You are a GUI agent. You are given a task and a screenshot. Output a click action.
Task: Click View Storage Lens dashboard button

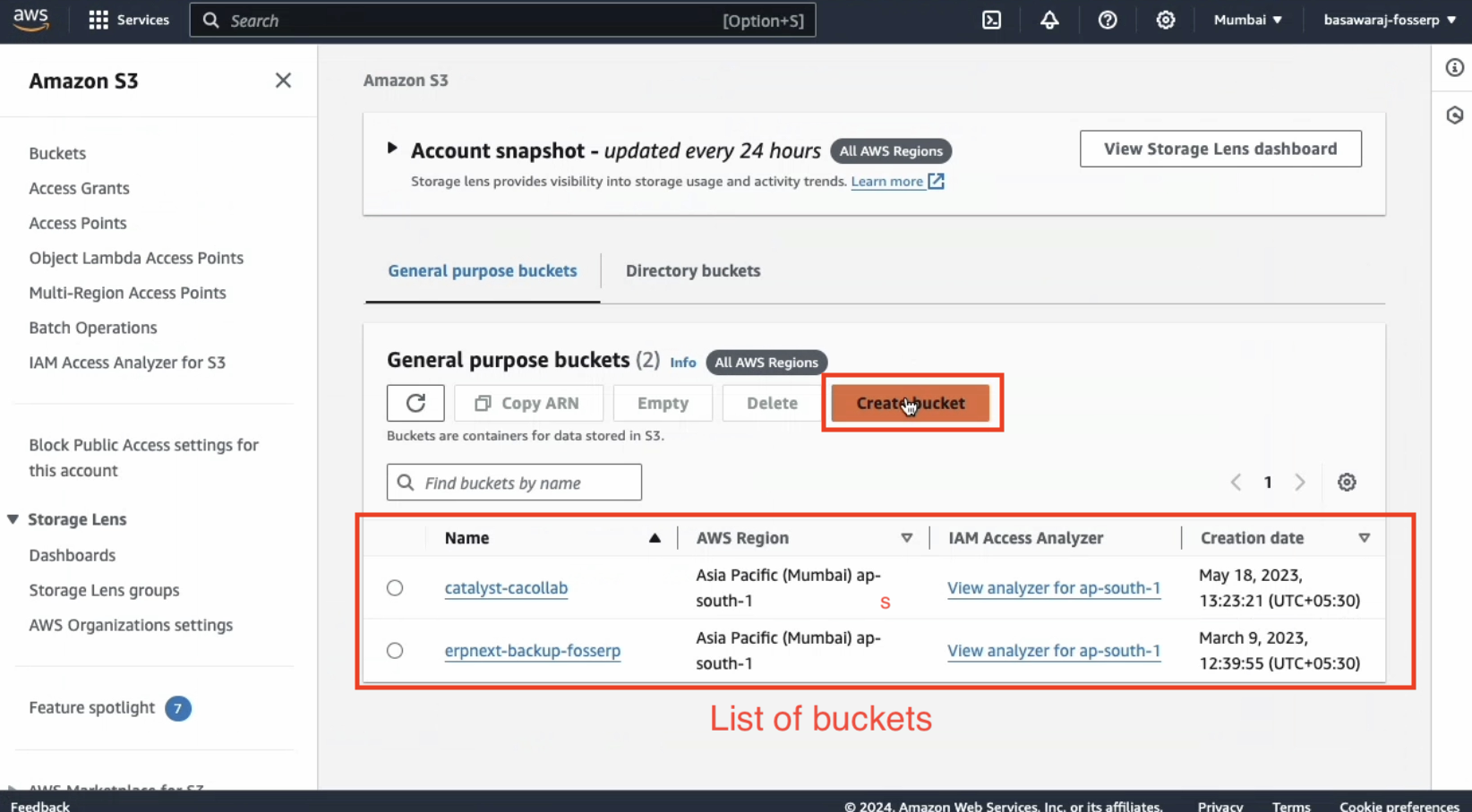(1220, 149)
